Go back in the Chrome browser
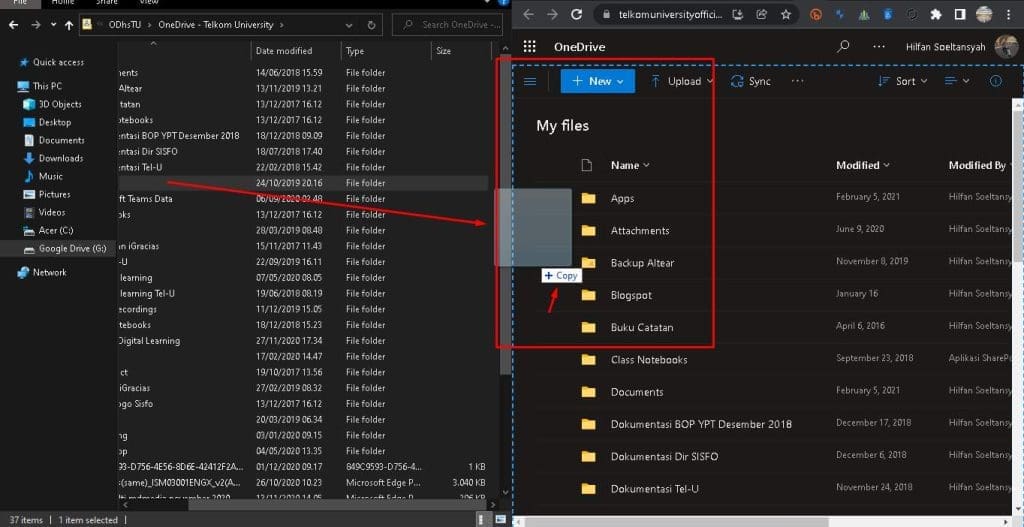The height and width of the screenshot is (527, 1024). click(528, 14)
